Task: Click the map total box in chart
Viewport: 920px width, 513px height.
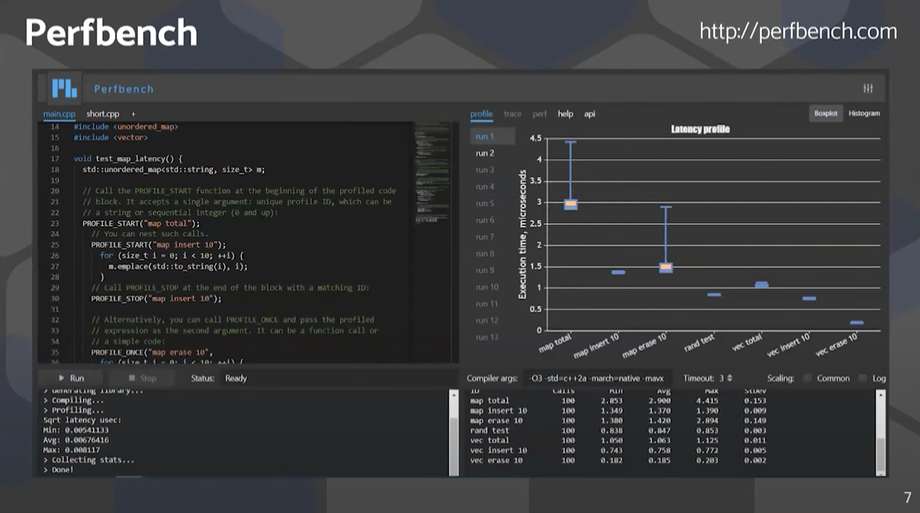Action: [571, 204]
